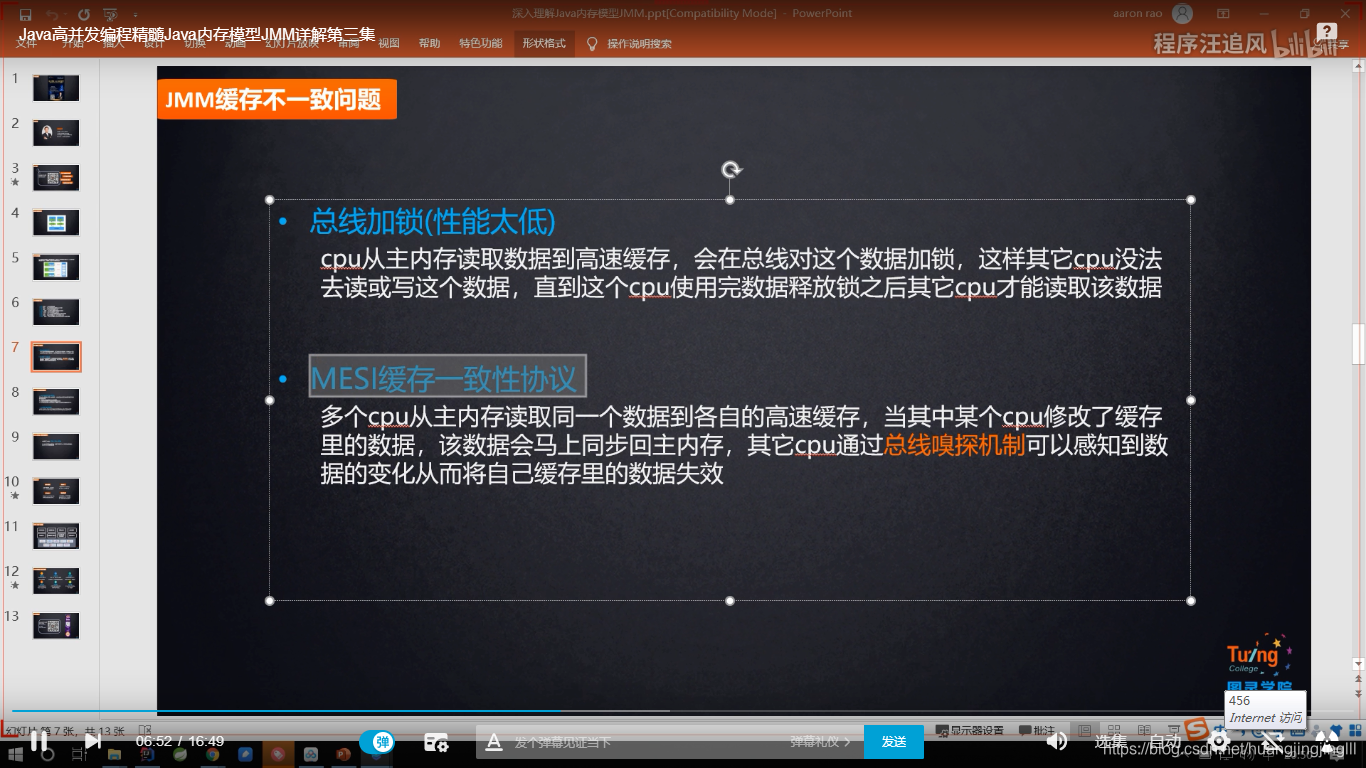This screenshot has height=768, width=1366.
Task: Select slide 1 thumbnail
Action: point(56,88)
